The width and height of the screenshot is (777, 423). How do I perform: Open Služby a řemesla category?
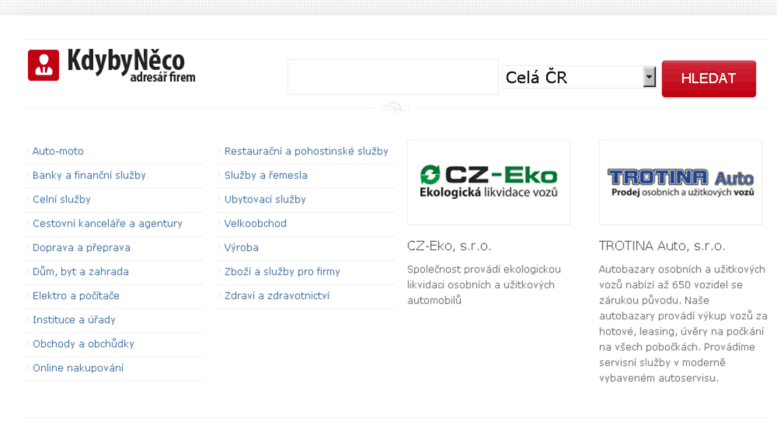pyautogui.click(x=266, y=175)
